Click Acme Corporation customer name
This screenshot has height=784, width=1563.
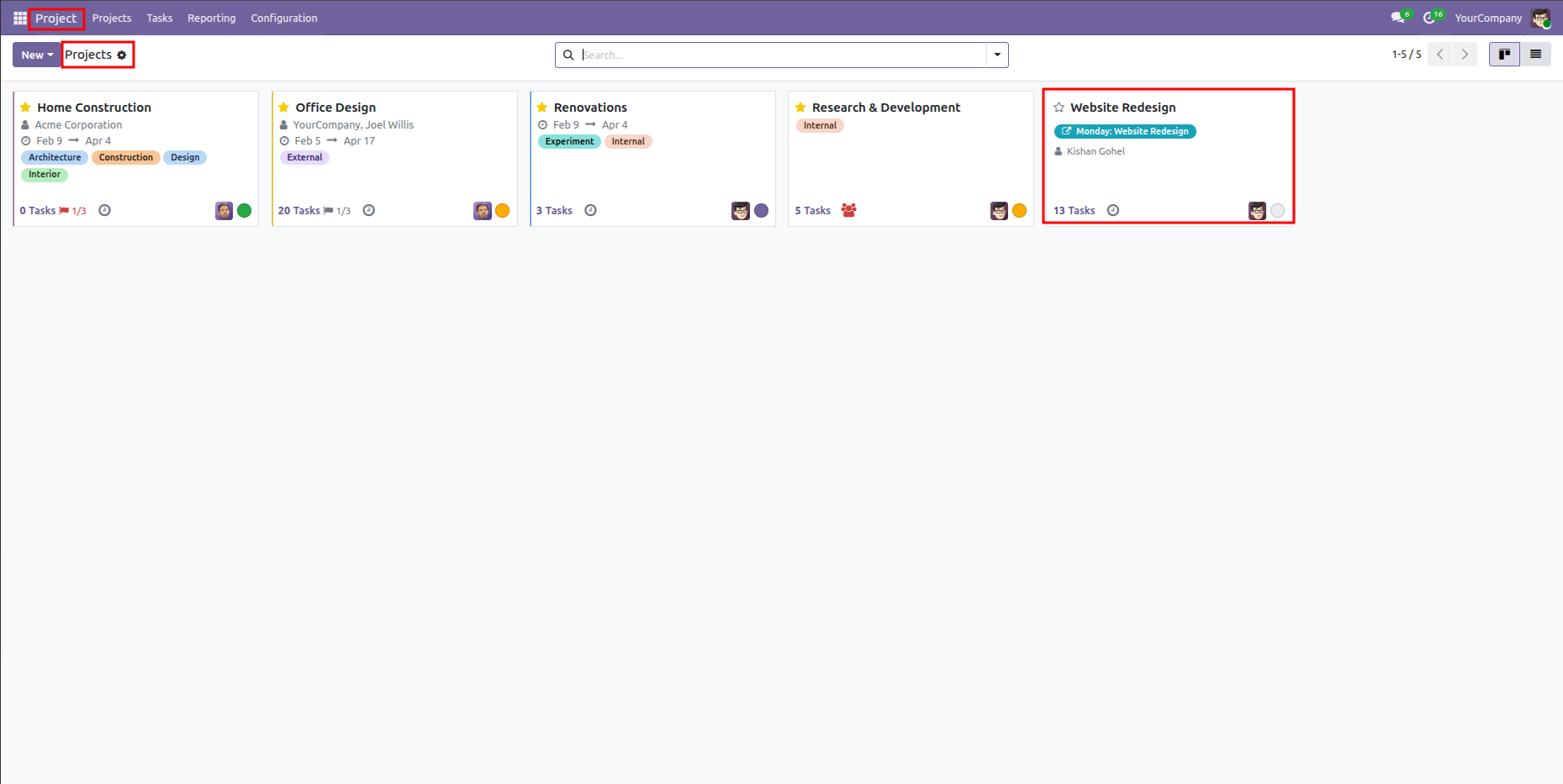(x=78, y=125)
